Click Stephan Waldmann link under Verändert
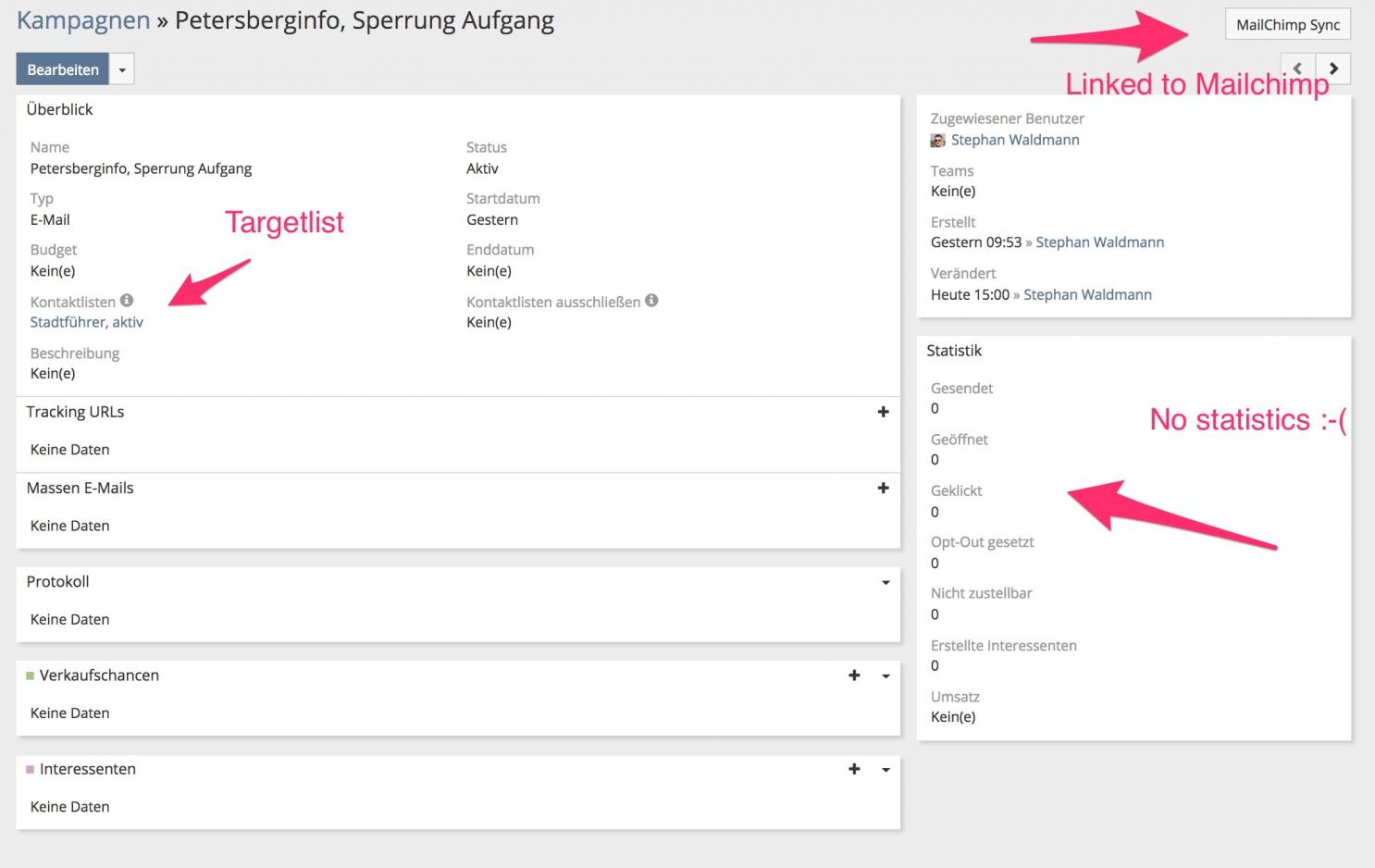Image resolution: width=1375 pixels, height=868 pixels. point(1087,294)
